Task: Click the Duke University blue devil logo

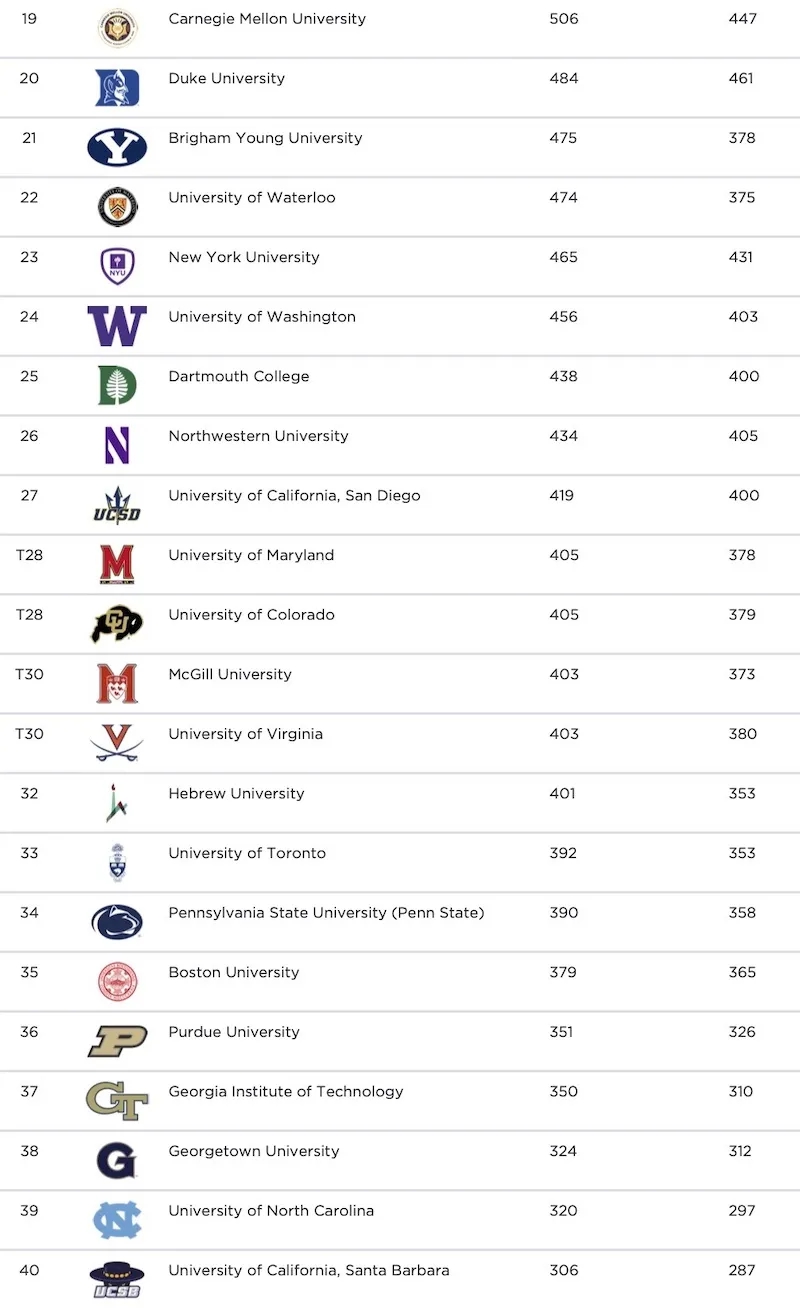Action: click(117, 88)
